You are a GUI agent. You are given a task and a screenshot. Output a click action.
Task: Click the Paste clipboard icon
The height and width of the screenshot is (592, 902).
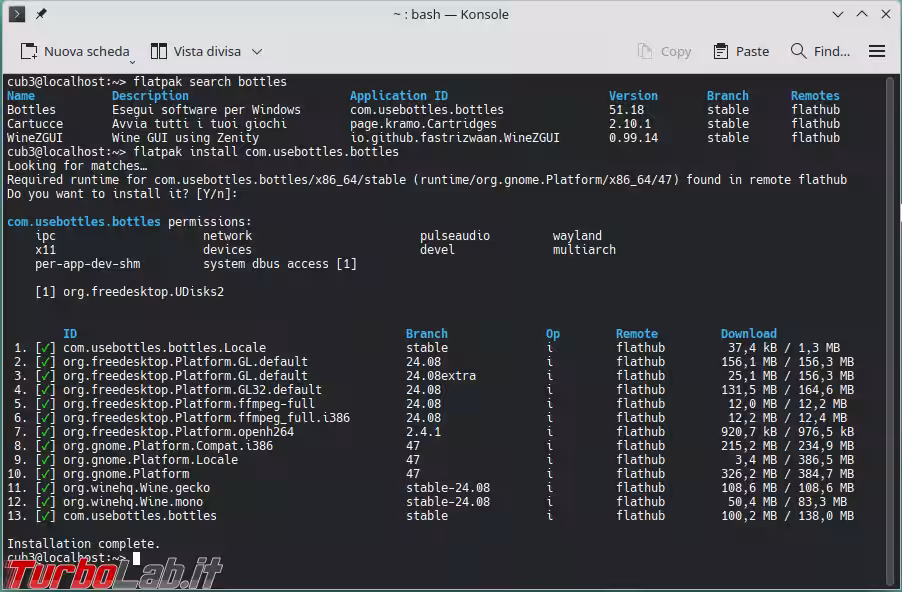(721, 51)
